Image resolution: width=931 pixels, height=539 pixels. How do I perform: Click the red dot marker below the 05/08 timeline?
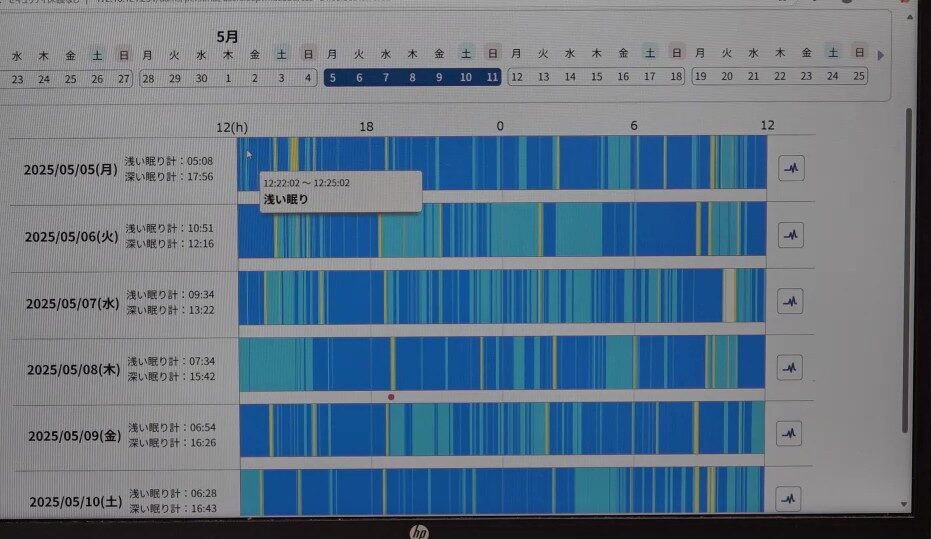click(x=391, y=397)
